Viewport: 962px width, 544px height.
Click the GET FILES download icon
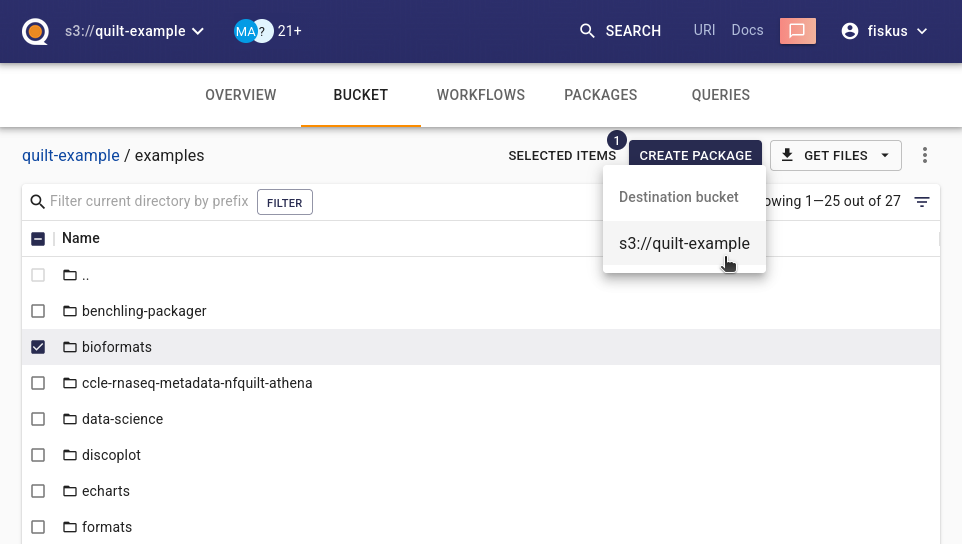787,155
